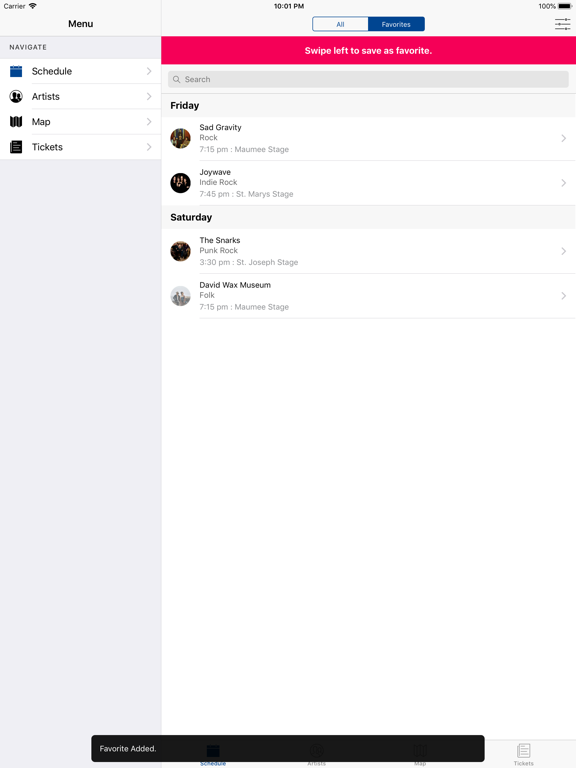Open David Wax Museum details chevron
This screenshot has height=768, width=576.
point(564,296)
